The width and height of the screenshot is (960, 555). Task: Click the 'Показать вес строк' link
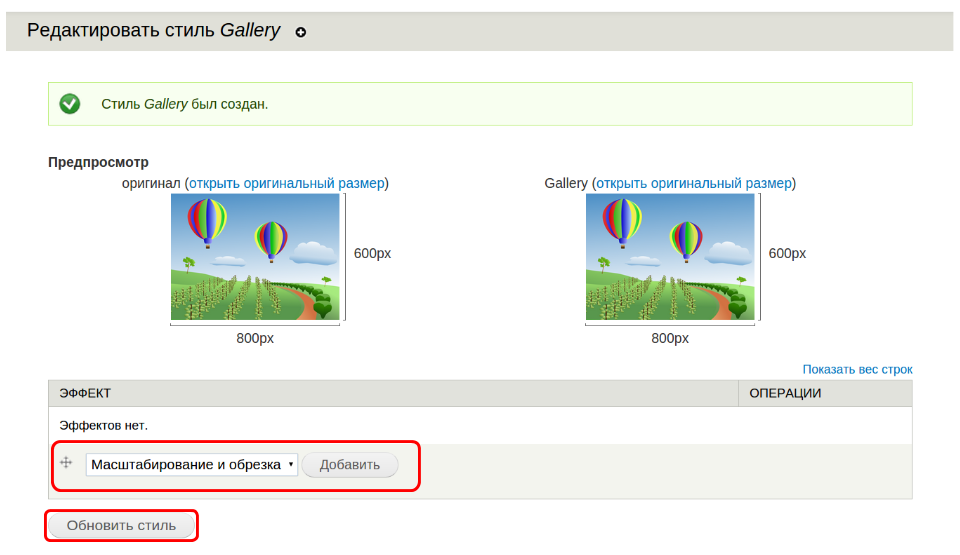pos(857,369)
